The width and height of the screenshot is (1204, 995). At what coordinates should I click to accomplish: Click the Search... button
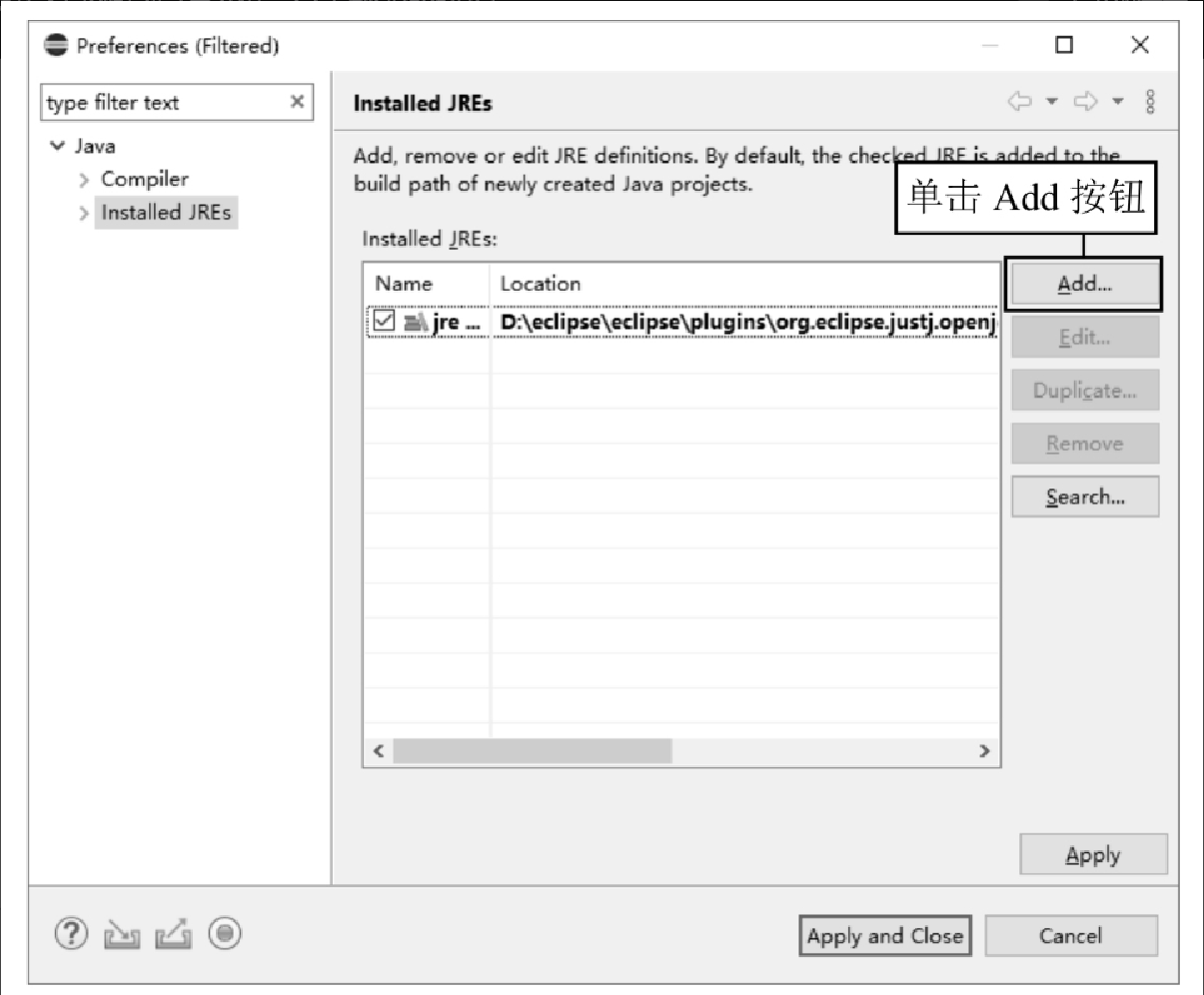tap(1085, 497)
